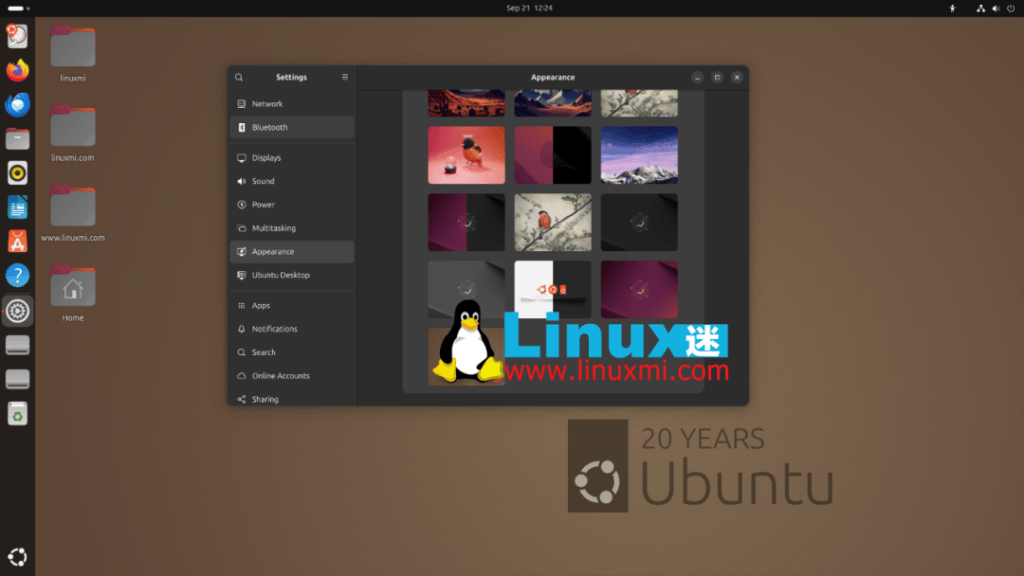Click the search icon in Settings header
1024x576 pixels.
click(x=239, y=77)
